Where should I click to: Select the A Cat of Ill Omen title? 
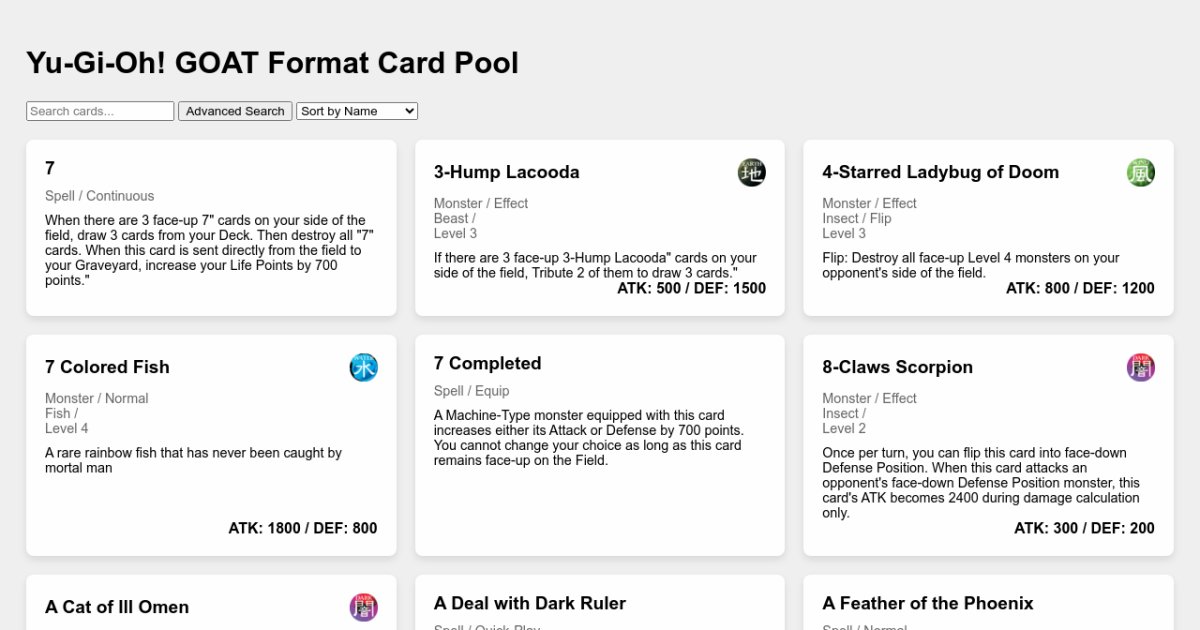pos(117,607)
